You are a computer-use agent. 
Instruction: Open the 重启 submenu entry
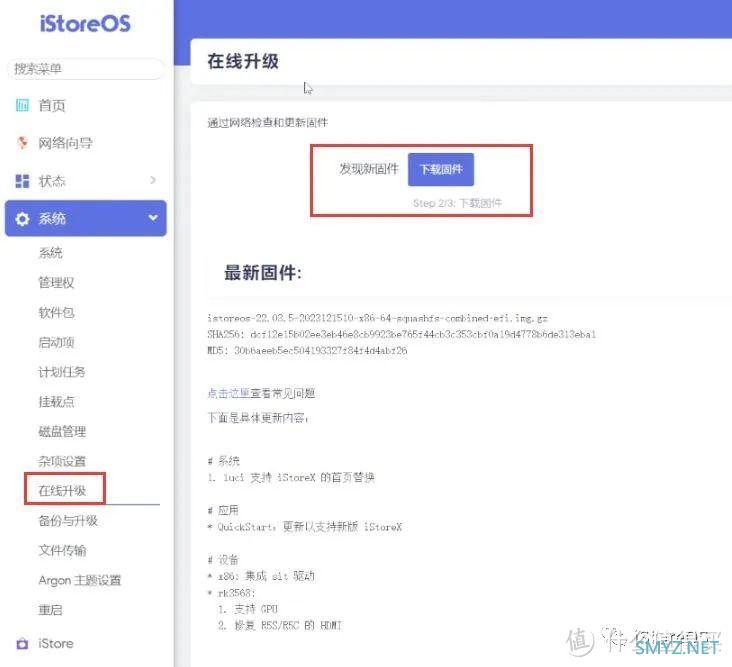tap(50, 610)
